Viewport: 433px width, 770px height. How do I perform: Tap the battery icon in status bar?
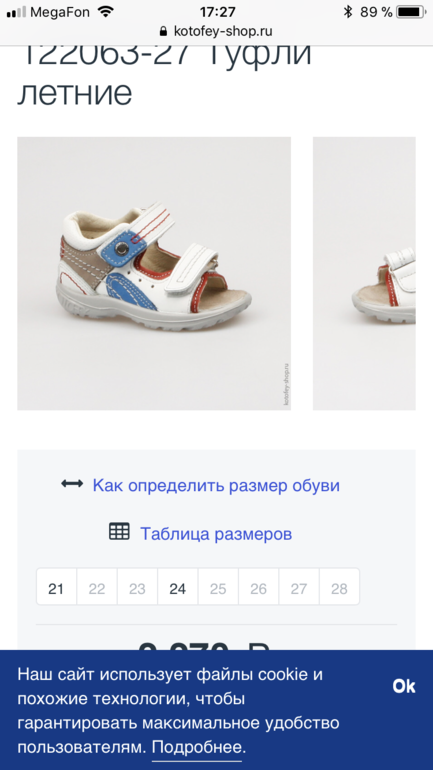click(411, 12)
